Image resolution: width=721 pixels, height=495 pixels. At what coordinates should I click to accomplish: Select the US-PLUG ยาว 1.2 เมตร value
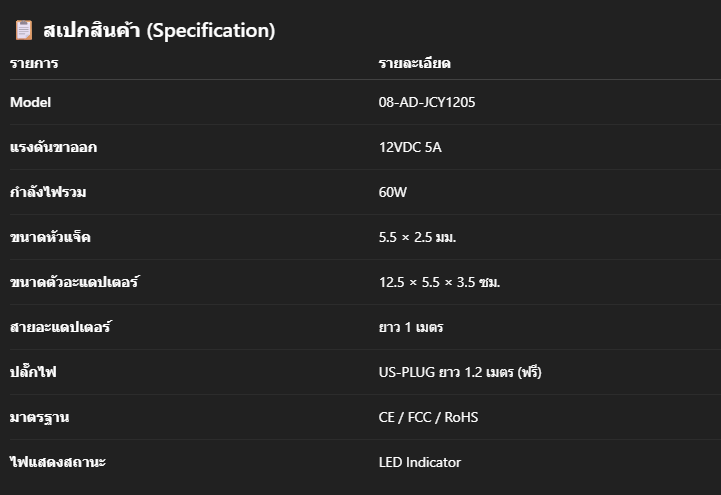pyautogui.click(x=460, y=372)
